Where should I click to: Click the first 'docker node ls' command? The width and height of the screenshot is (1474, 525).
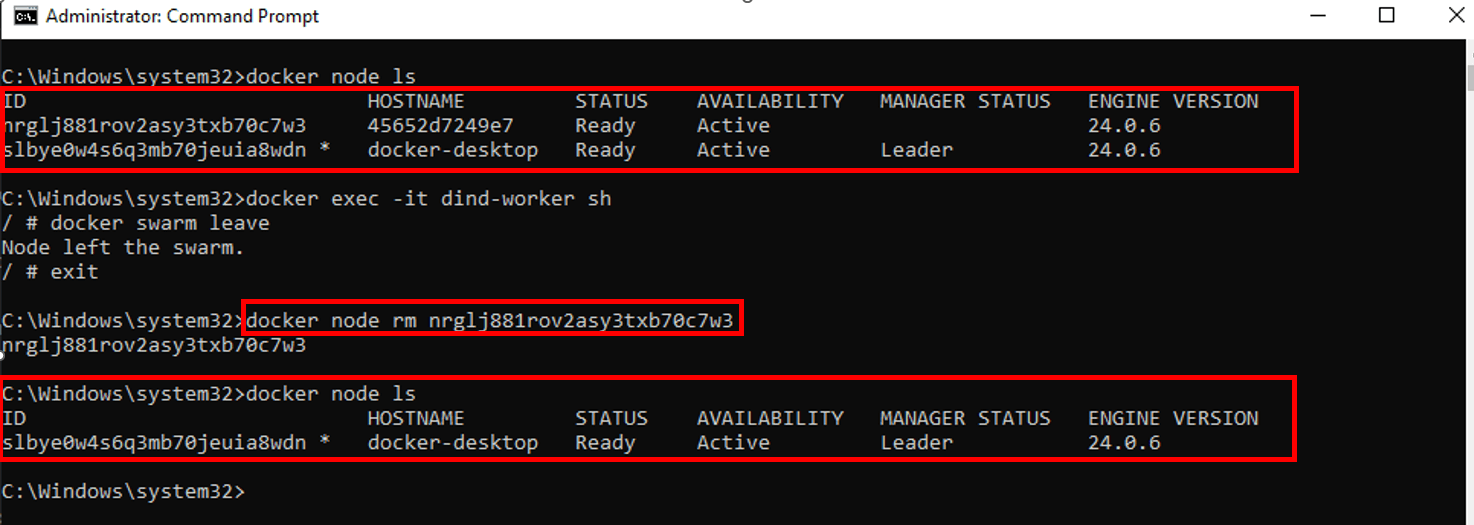tap(331, 76)
